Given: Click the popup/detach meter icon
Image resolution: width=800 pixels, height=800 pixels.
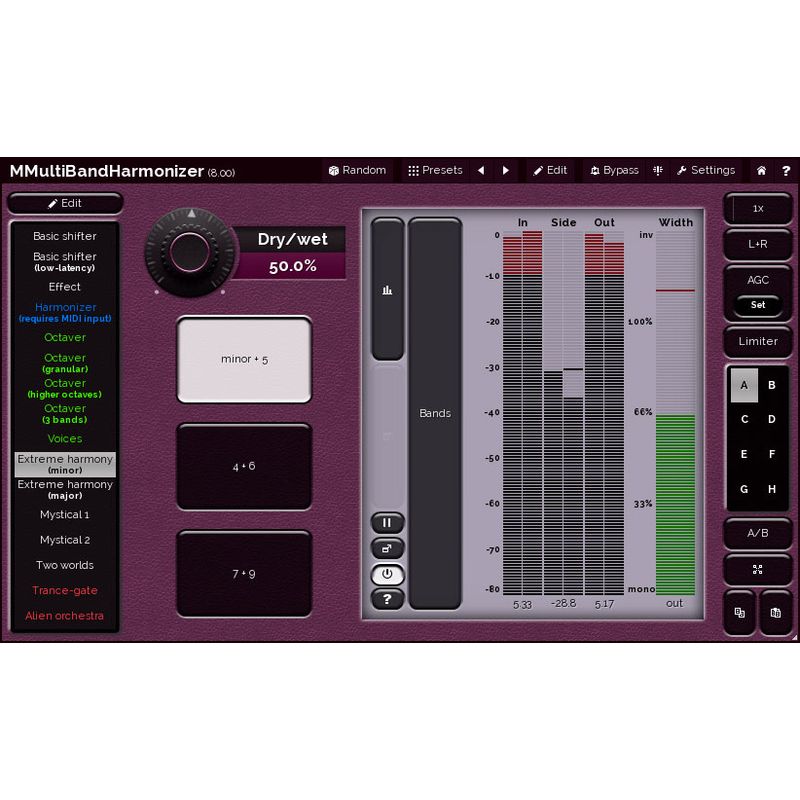Looking at the screenshot, I should tap(387, 548).
